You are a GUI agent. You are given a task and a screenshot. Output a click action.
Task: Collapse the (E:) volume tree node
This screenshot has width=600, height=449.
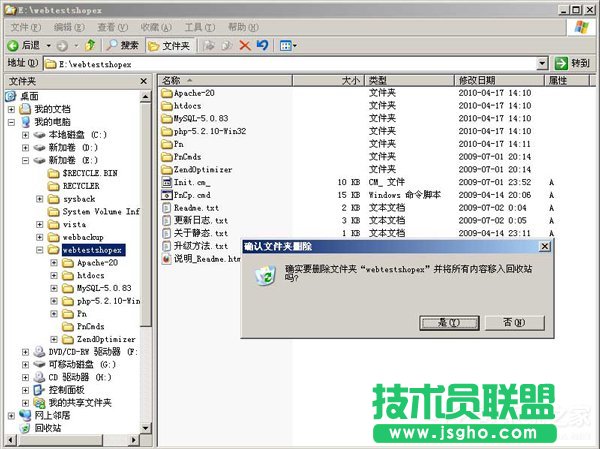coord(25,160)
